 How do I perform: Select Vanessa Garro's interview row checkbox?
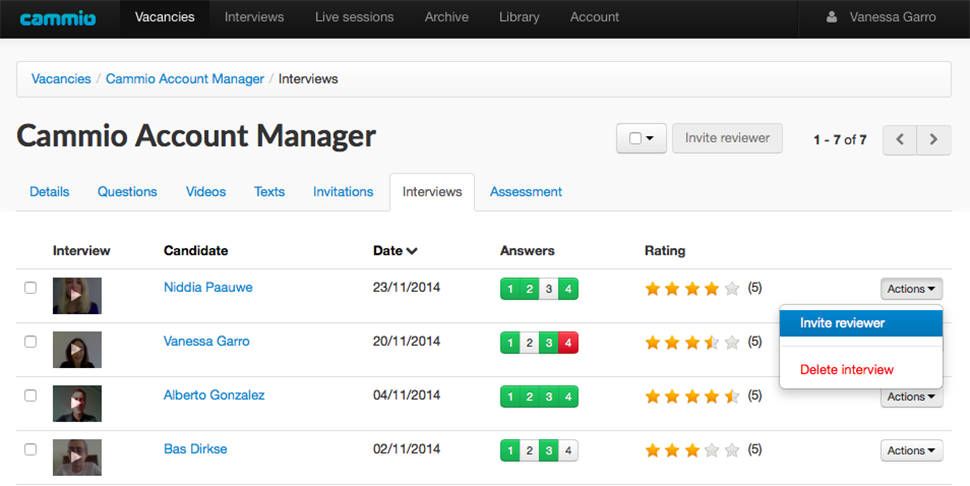30,342
